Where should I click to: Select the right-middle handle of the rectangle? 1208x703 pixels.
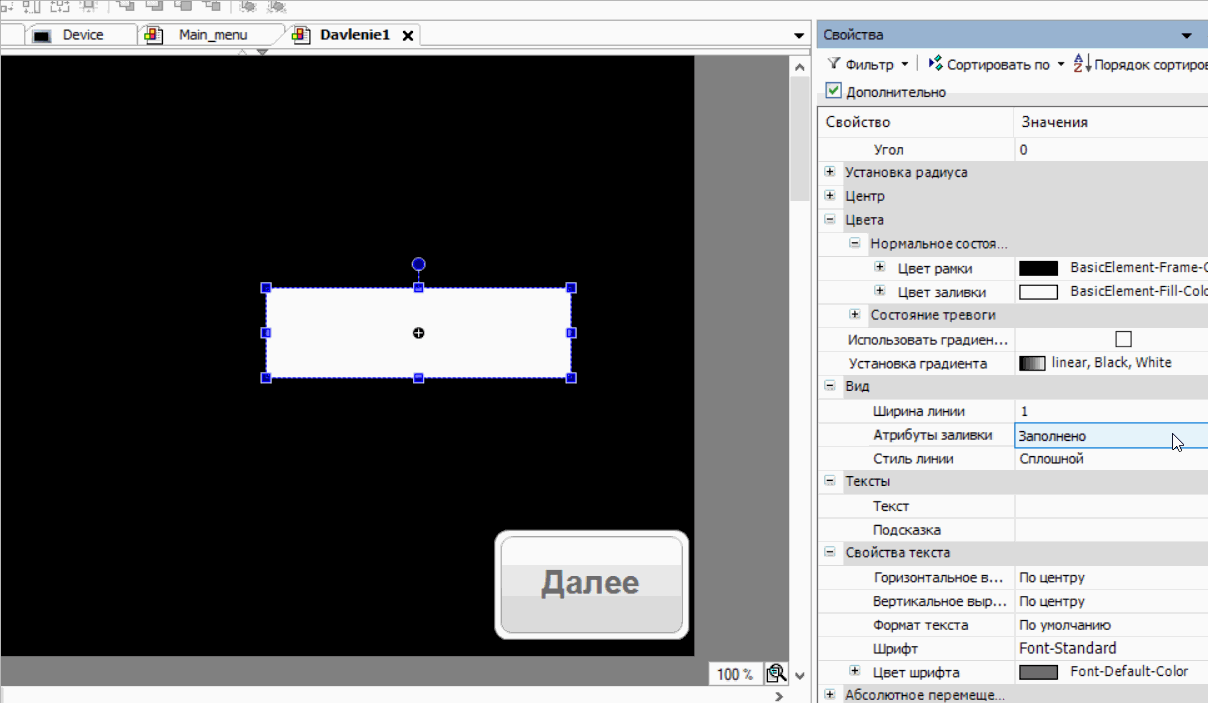pos(571,333)
